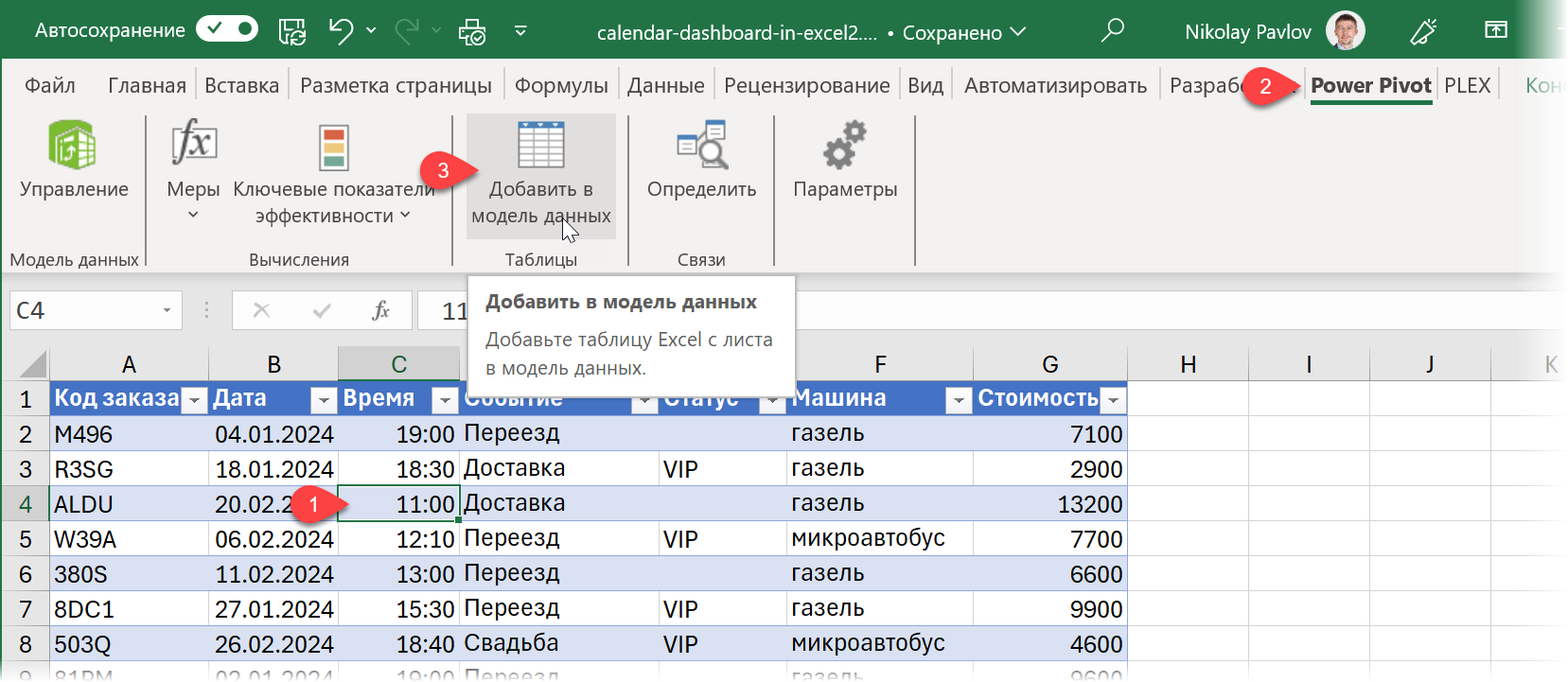This screenshot has width=1568, height=682.
Task: Click the pen icon beside the avatar
Action: pos(1423,31)
